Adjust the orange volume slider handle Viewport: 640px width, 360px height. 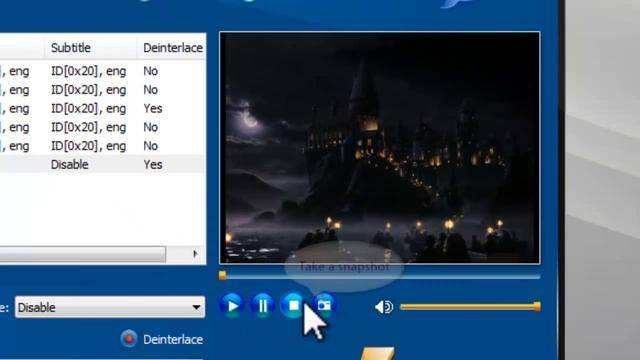[x=537, y=307]
